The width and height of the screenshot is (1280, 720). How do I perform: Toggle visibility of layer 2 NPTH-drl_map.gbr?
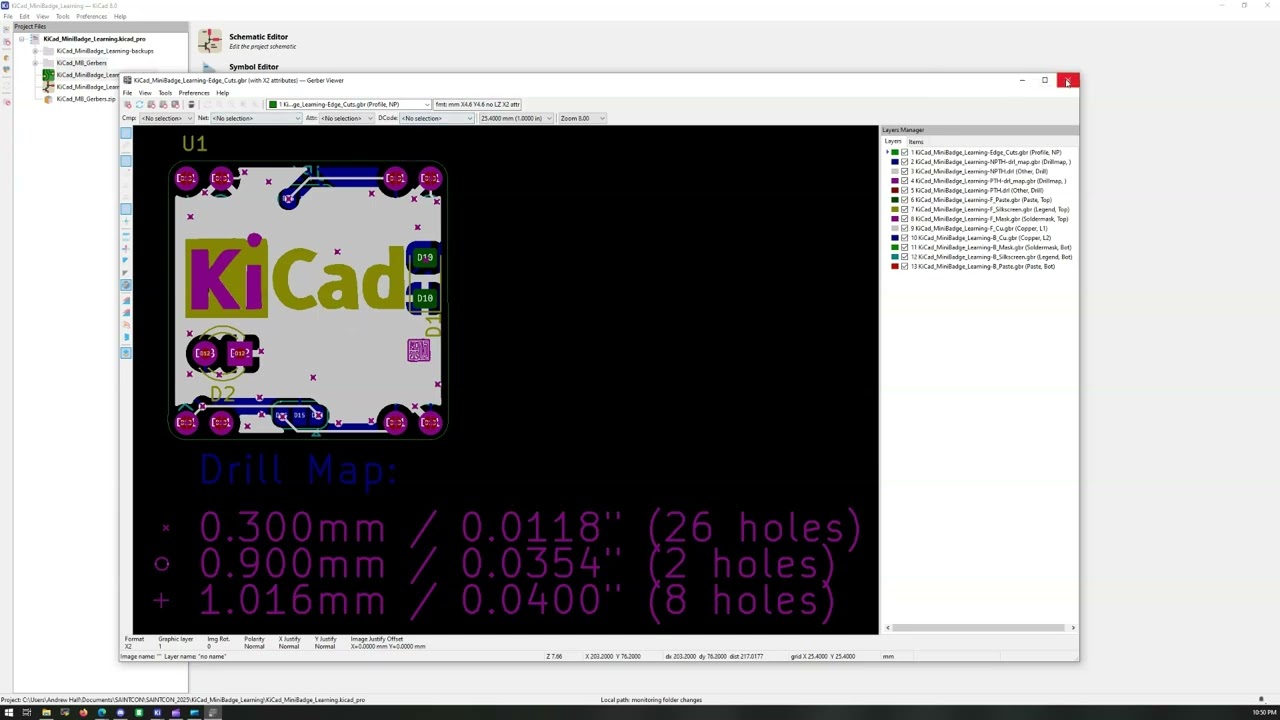tap(905, 162)
